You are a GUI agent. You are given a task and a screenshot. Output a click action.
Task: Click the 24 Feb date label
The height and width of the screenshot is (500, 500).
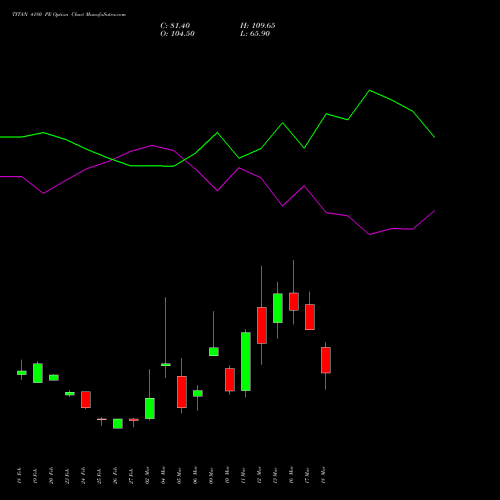pyautogui.click(x=83, y=476)
